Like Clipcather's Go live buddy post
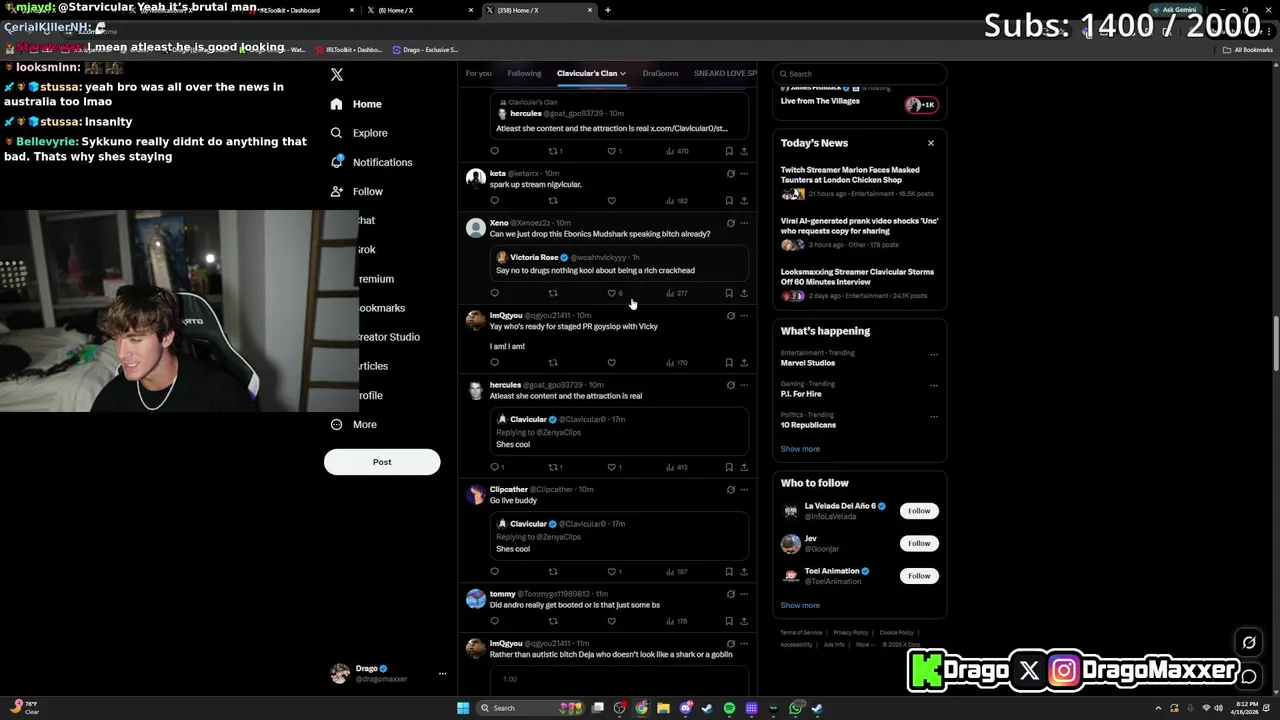Screen dimensions: 1280x720 click(x=614, y=572)
